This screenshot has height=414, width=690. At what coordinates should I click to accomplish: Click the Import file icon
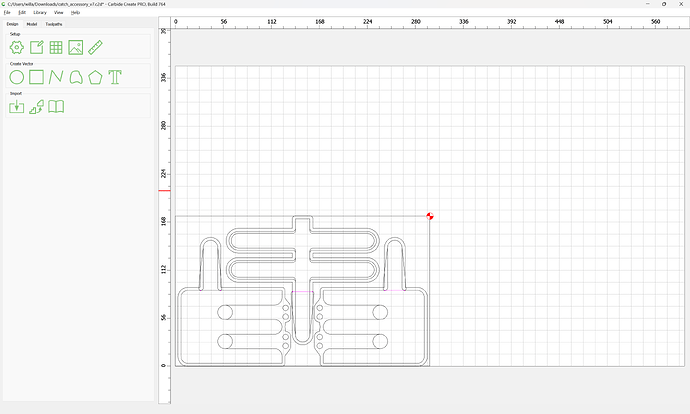coord(17,106)
